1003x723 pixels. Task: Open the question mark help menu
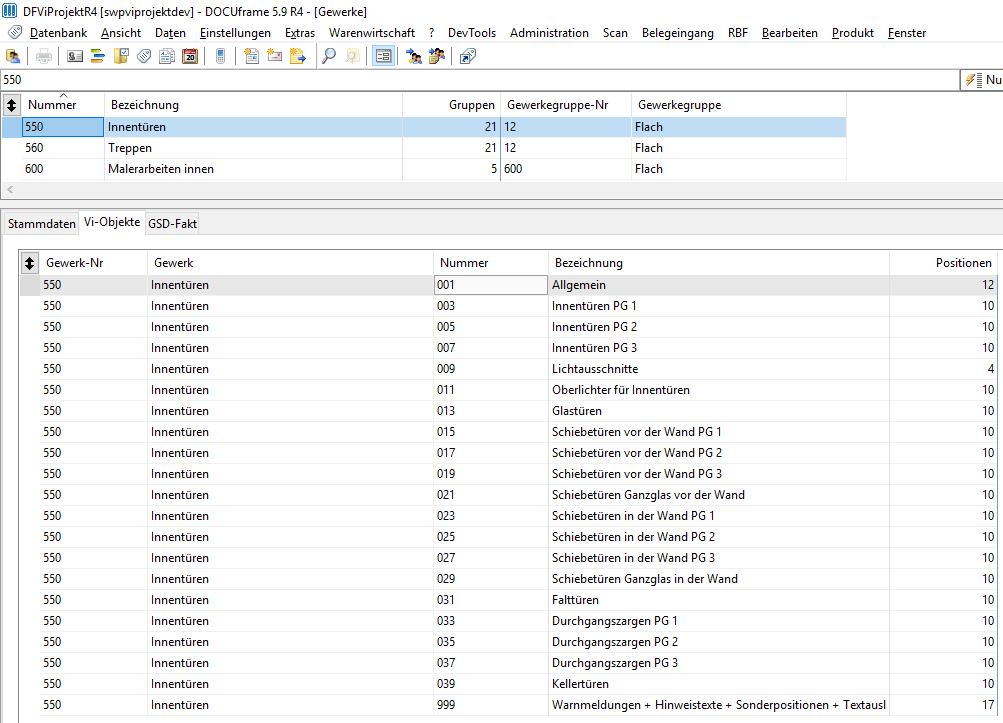pyautogui.click(x=432, y=33)
